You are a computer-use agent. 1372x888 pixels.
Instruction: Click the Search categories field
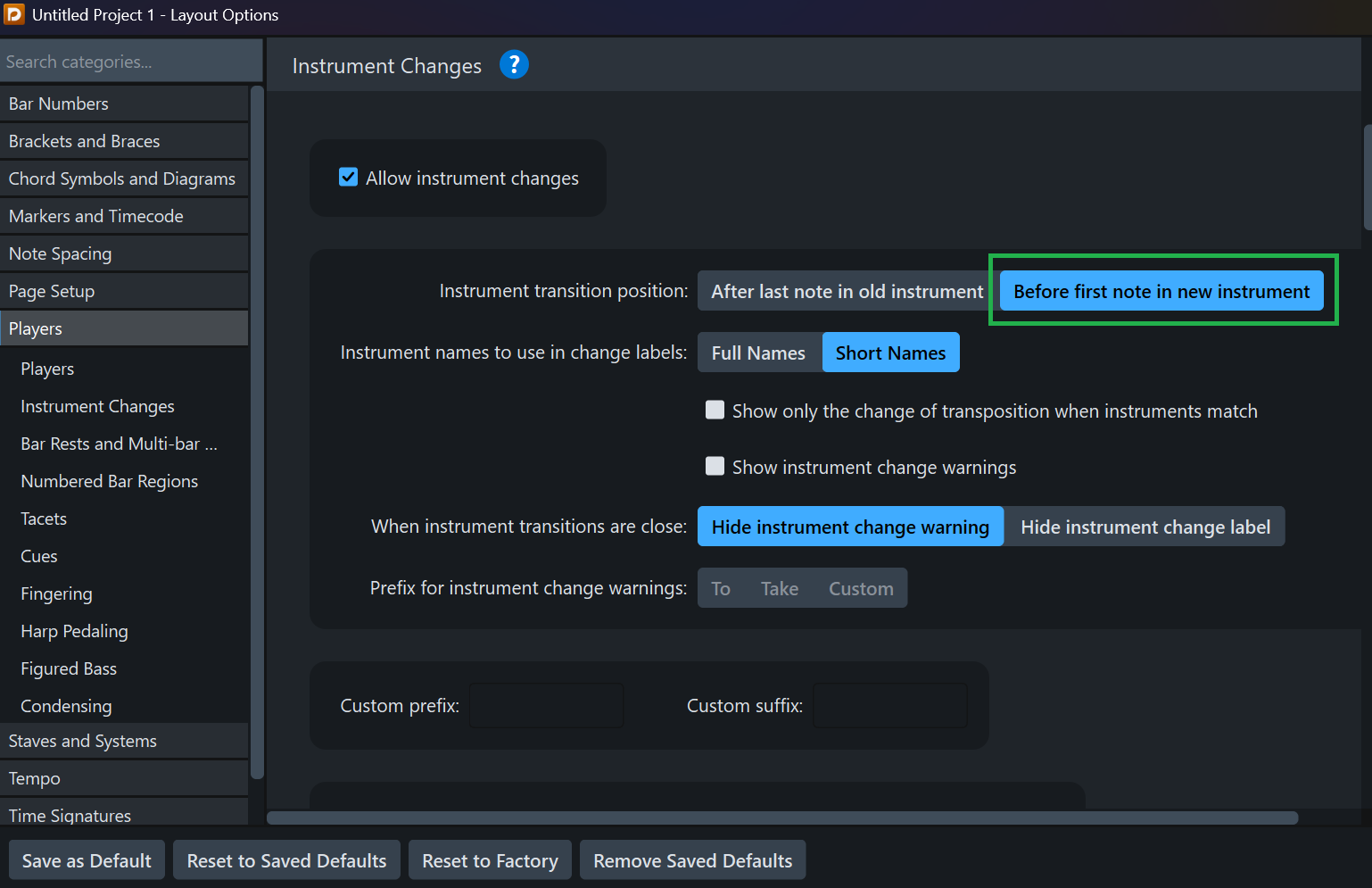point(131,62)
